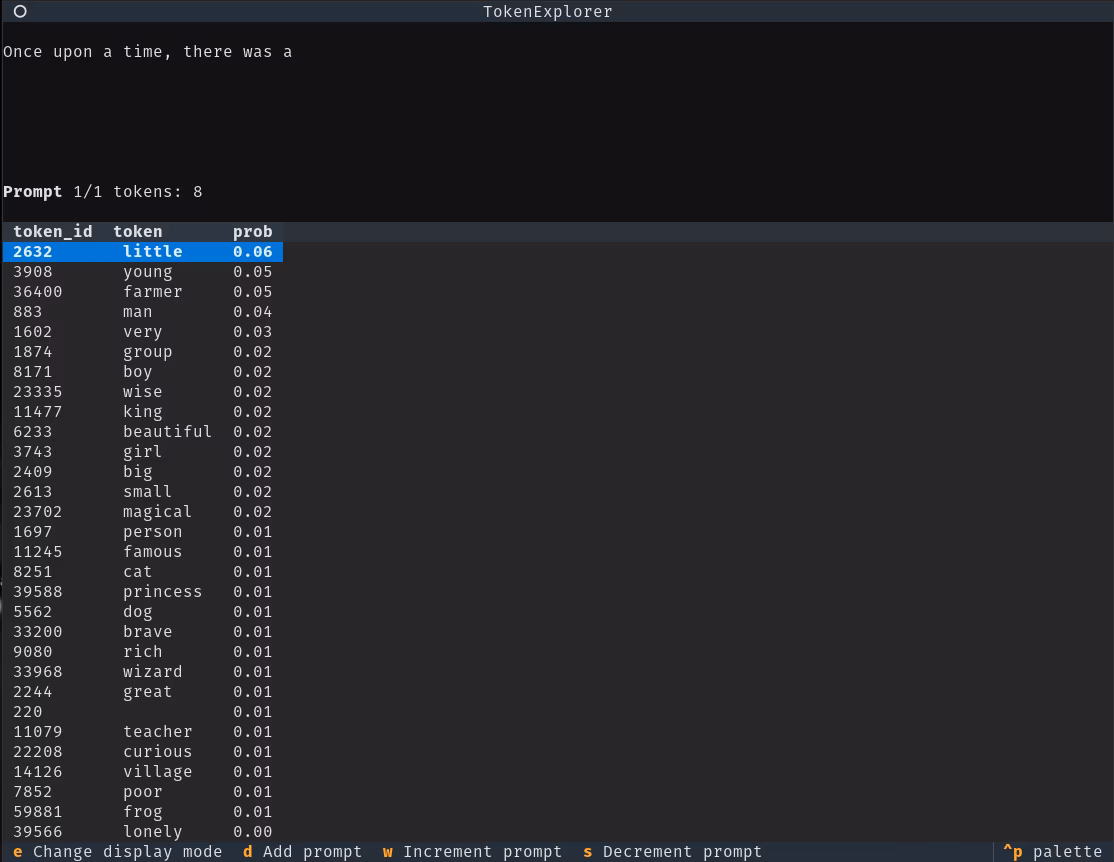Select the 'rich' token row
This screenshot has width=1114, height=862.
(143, 651)
